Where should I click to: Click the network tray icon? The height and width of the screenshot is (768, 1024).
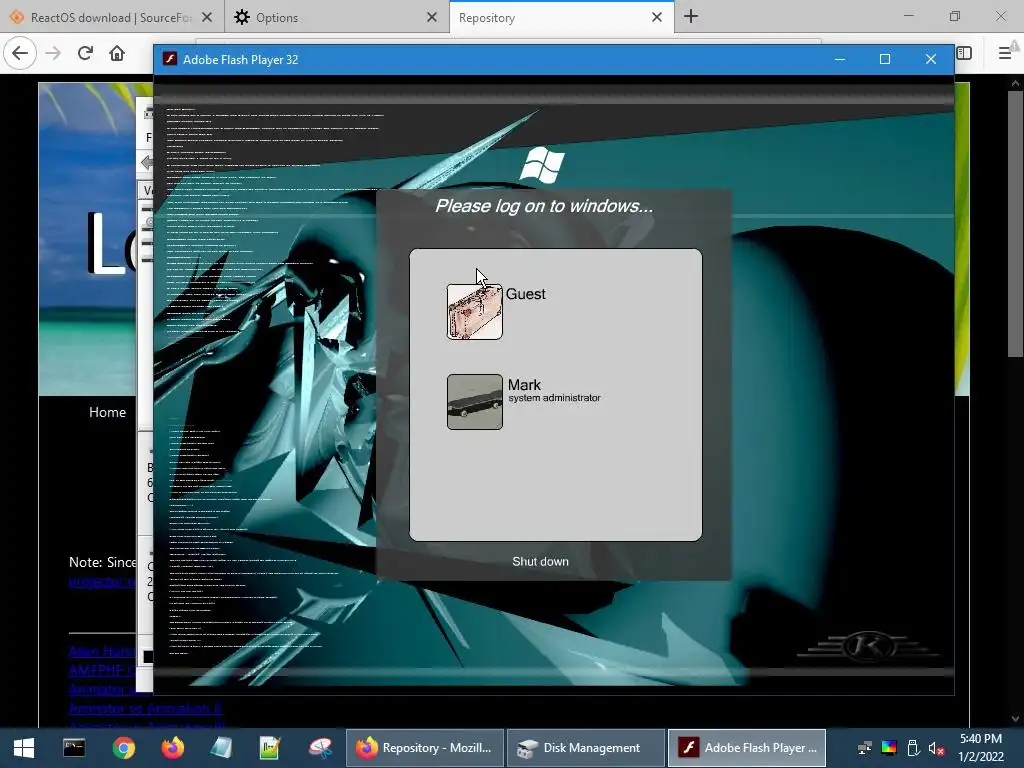tap(865, 748)
